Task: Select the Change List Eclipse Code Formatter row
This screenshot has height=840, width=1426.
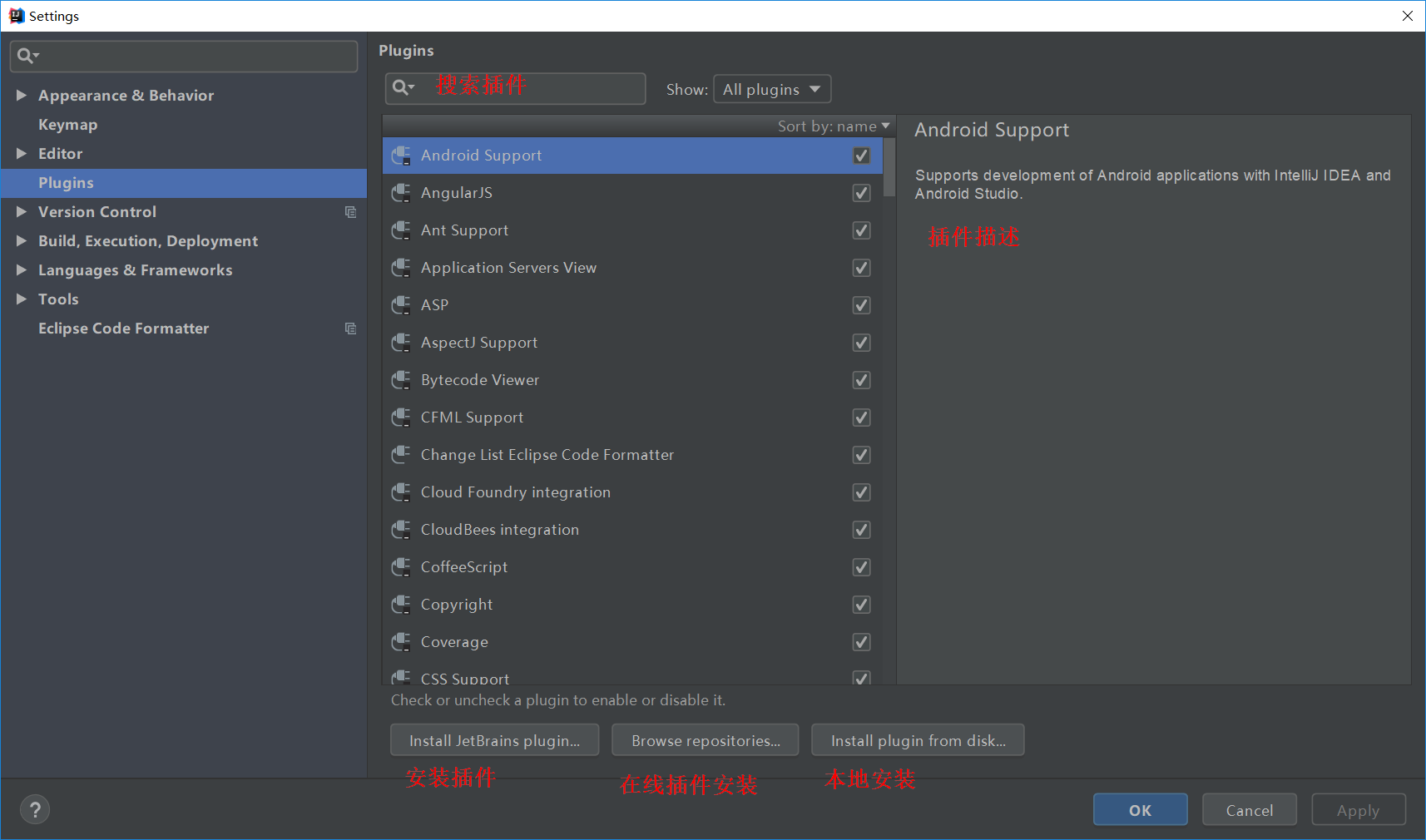Action: (x=632, y=455)
